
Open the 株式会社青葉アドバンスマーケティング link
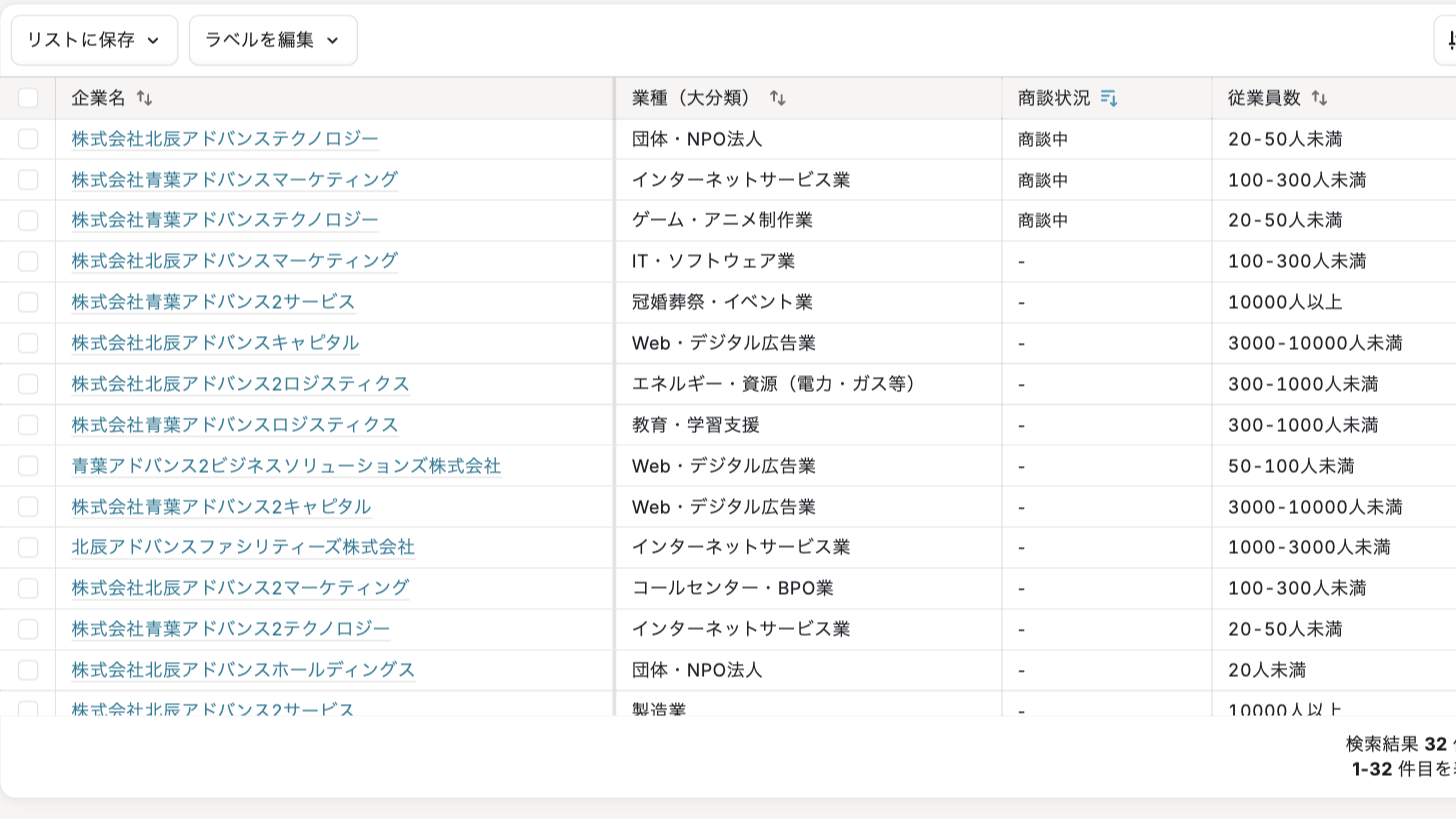(235, 180)
